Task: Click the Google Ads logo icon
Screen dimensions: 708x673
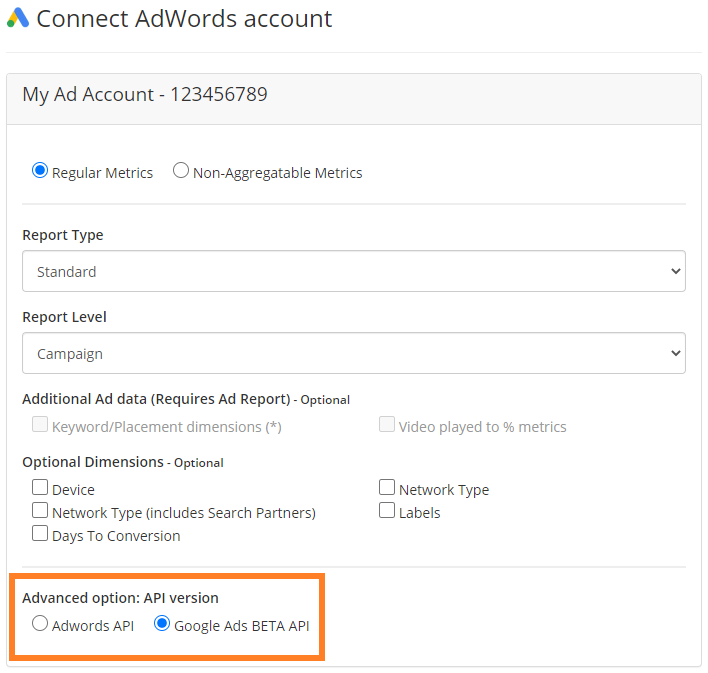Action: coord(18,18)
